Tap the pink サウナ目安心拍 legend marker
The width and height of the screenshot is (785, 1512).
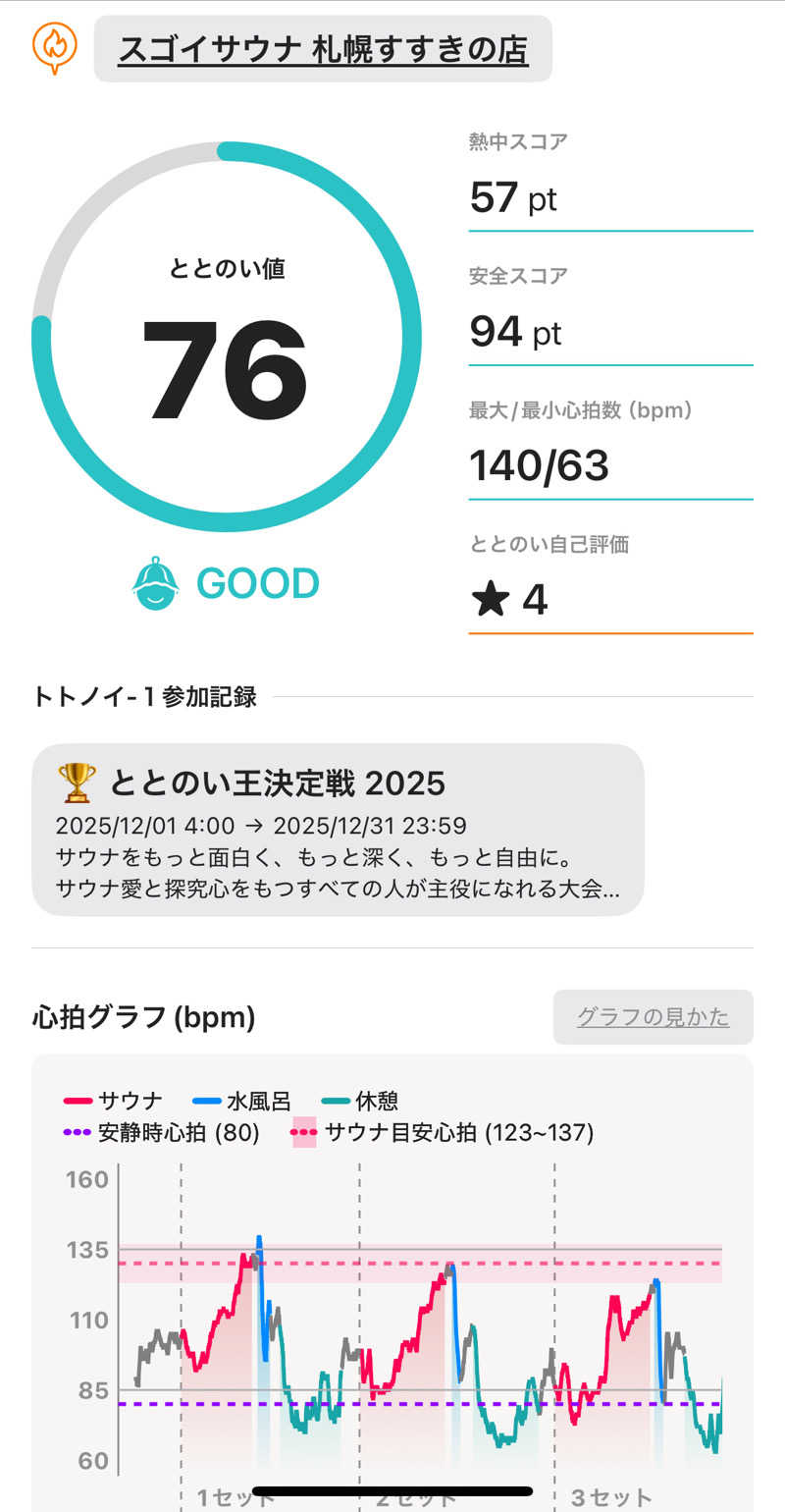click(x=304, y=1133)
